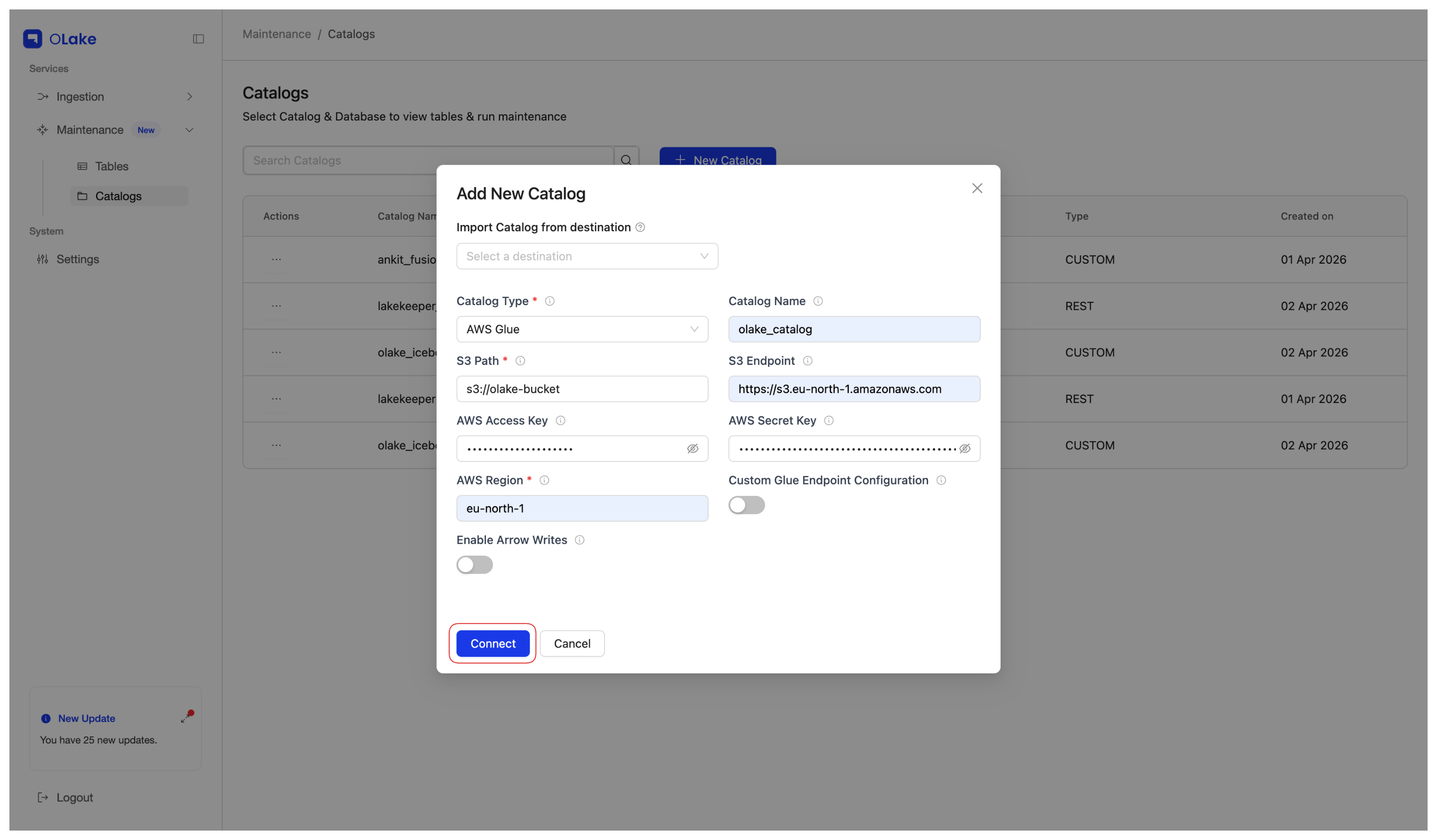
Task: Click the info icon next to S3 Endpoint
Action: 807,361
